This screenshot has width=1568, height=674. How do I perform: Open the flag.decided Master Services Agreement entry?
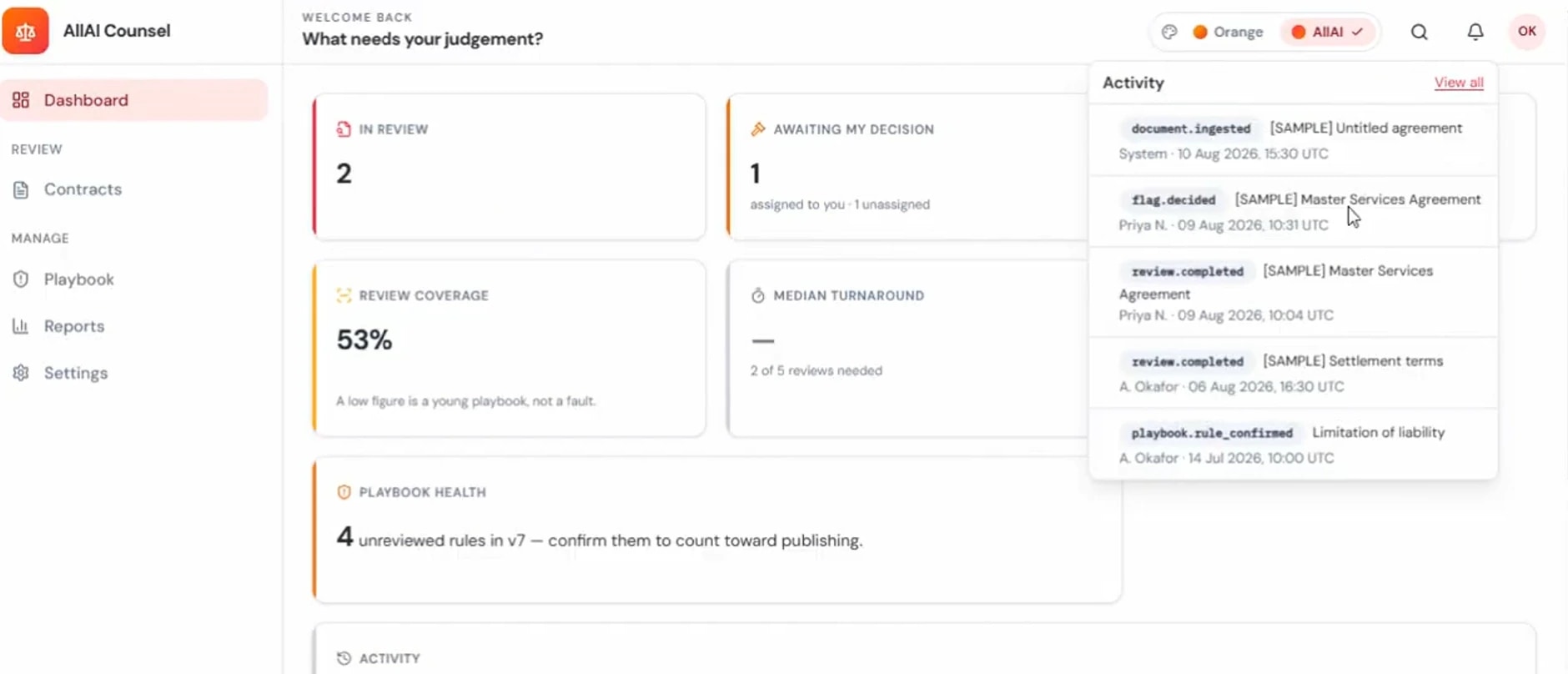coord(1293,212)
